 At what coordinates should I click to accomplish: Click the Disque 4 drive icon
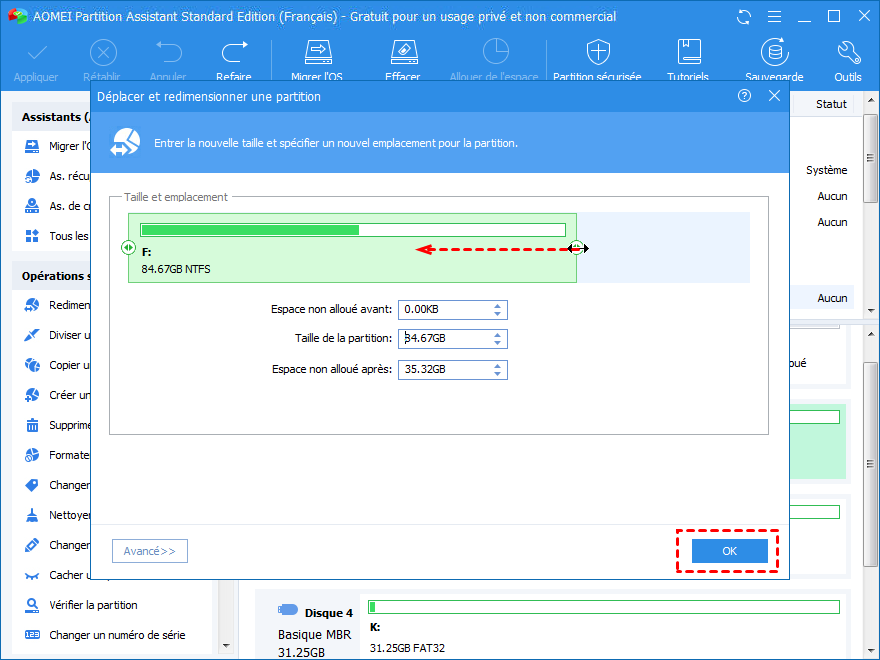pyautogui.click(x=288, y=609)
